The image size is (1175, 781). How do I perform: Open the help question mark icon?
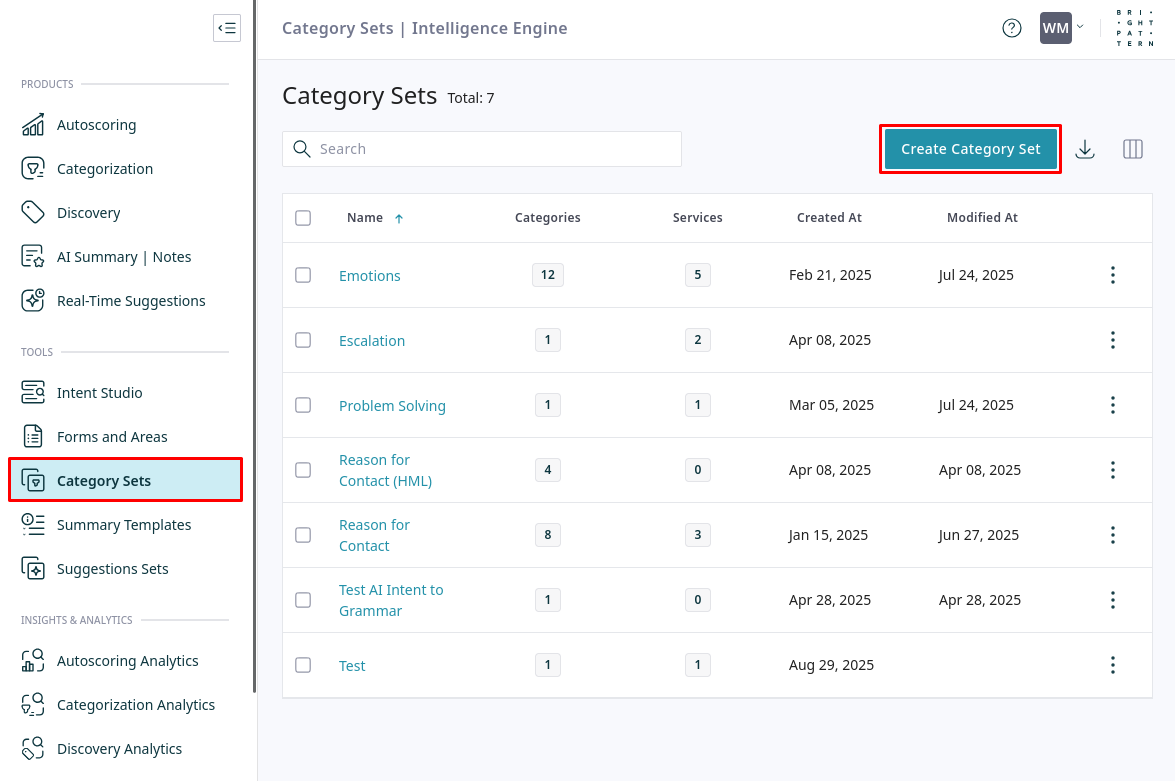[x=1012, y=28]
